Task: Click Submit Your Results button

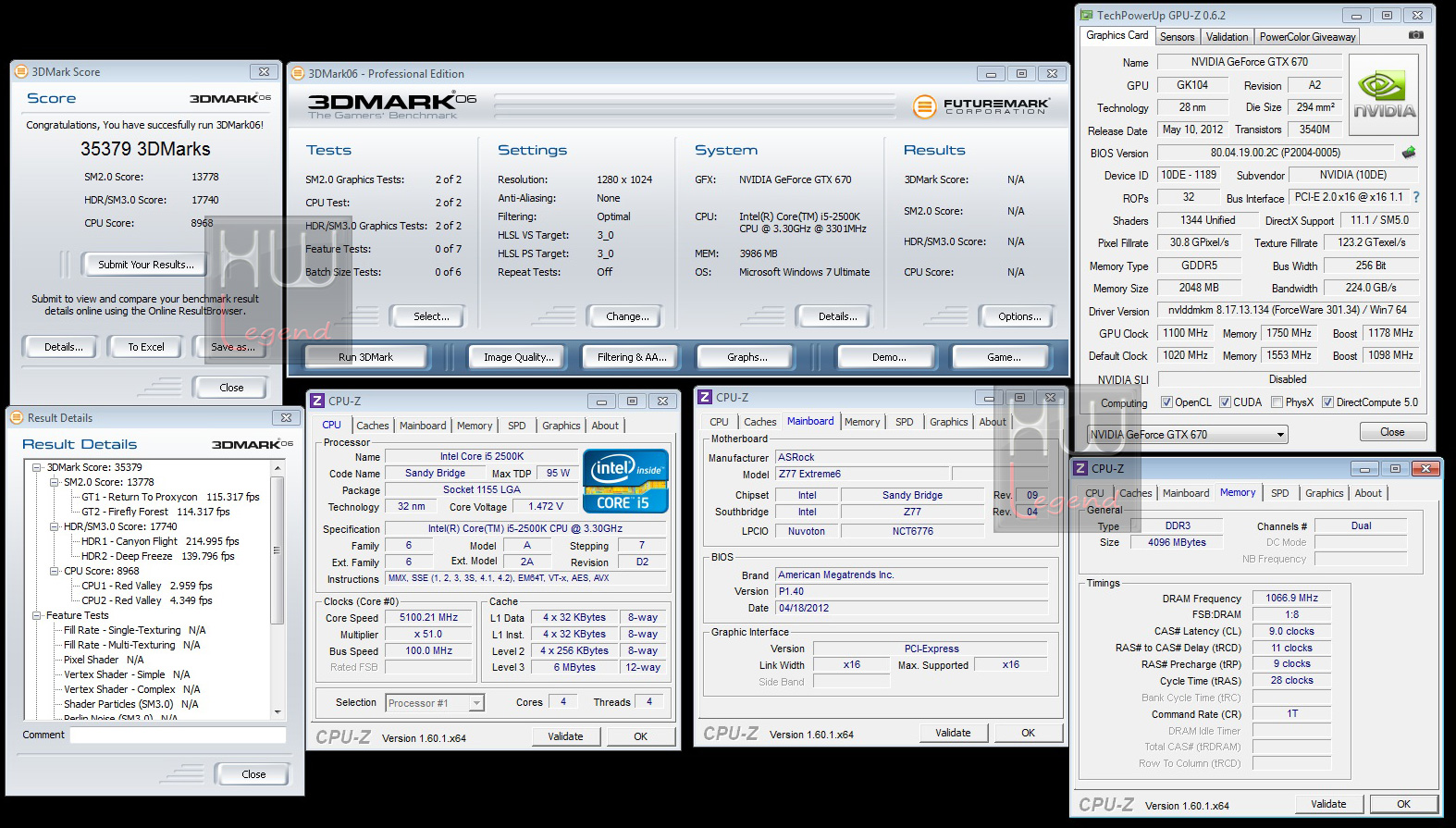Action: (x=146, y=265)
